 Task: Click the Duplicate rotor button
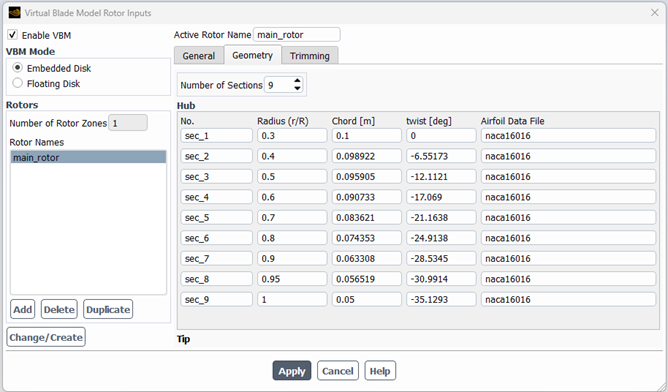point(108,309)
